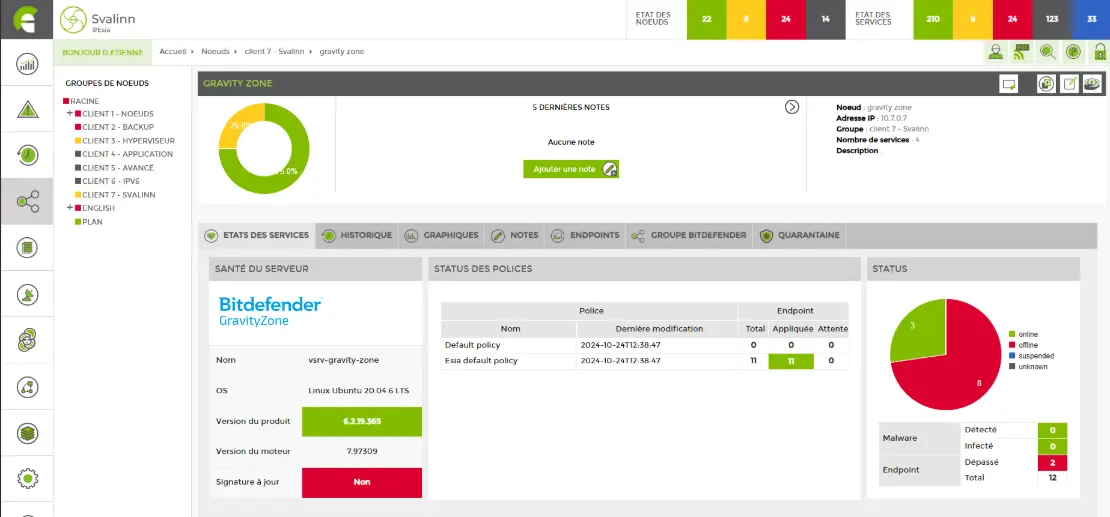
Task: Click the magnifying glass search icon
Action: point(1048,51)
